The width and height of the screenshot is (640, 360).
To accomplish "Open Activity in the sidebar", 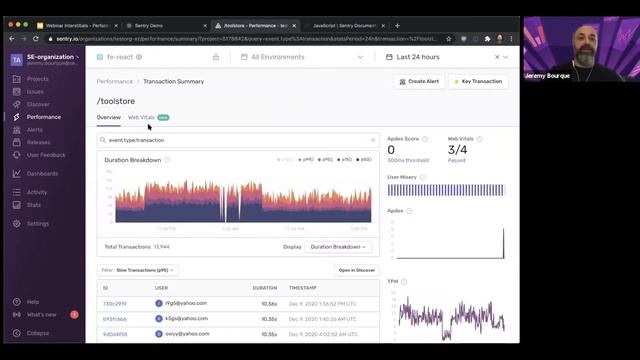I will (37, 192).
